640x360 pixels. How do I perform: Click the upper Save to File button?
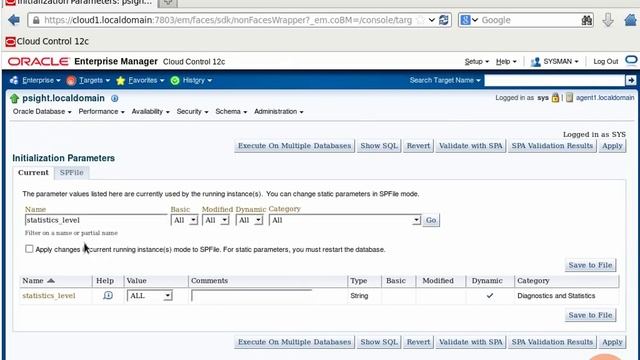click(x=590, y=265)
